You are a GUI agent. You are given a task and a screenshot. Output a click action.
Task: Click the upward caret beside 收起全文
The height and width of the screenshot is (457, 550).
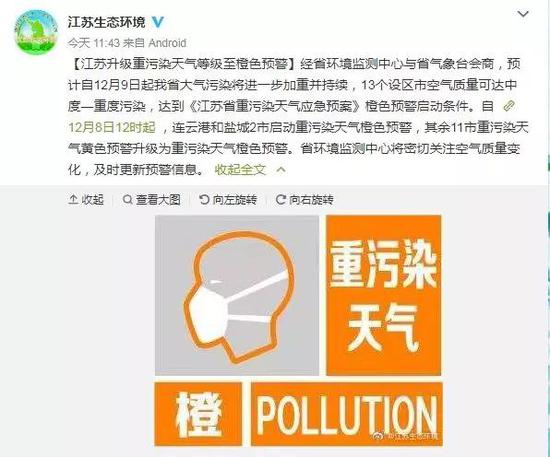281,170
